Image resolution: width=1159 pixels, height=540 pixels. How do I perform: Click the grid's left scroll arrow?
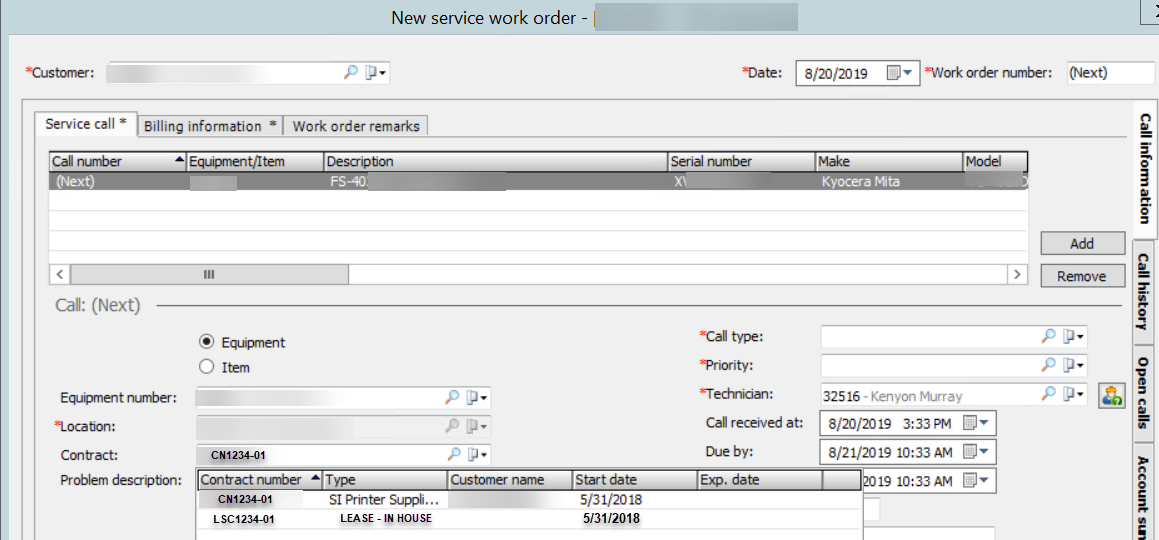pyautogui.click(x=59, y=275)
